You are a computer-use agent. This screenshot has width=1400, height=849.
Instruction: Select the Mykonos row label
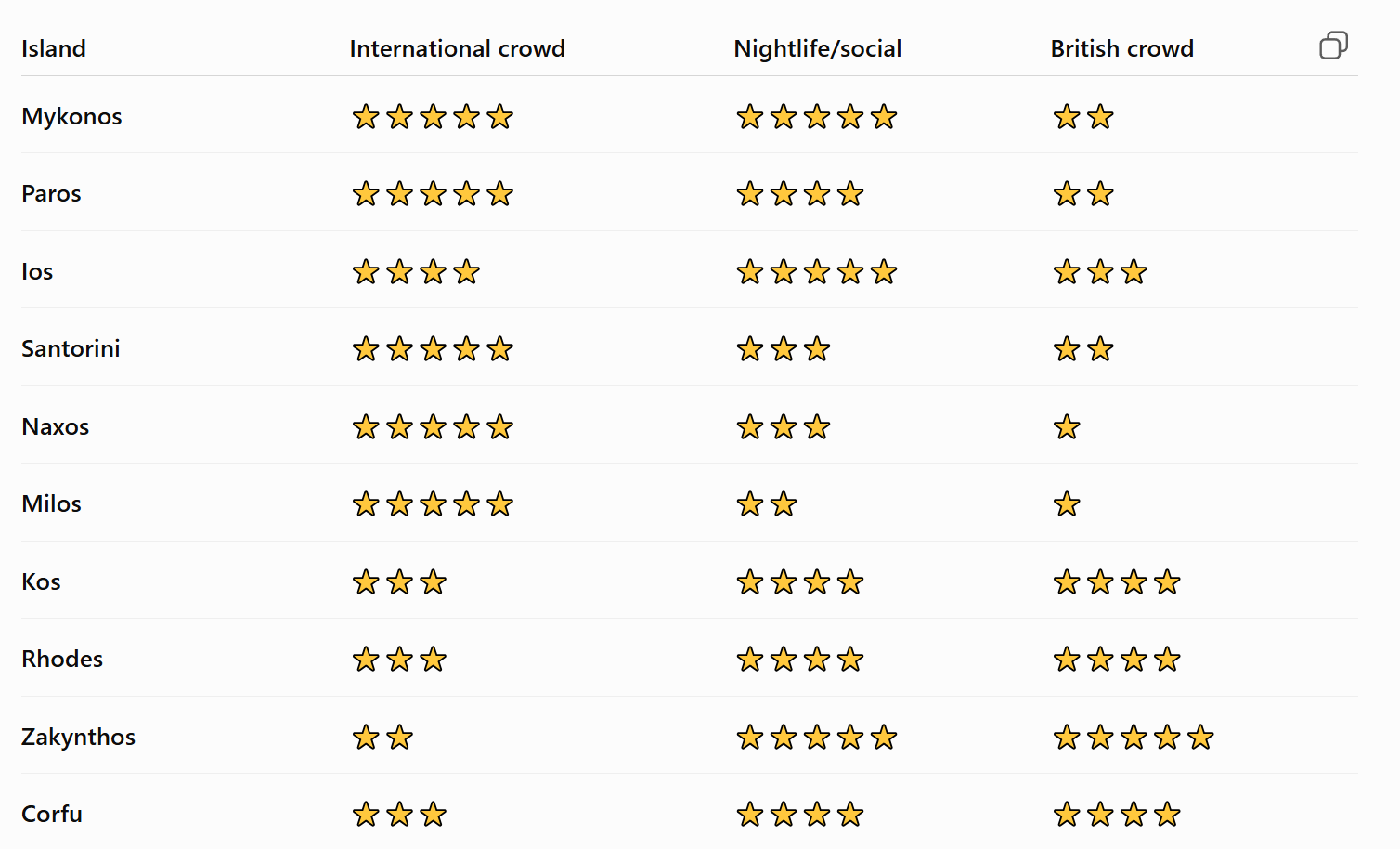71,117
